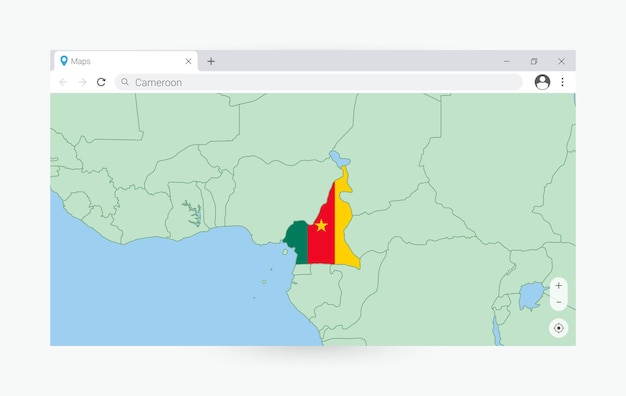Select the green stripe of Cameroon
This screenshot has width=626, height=396.
(x=297, y=242)
